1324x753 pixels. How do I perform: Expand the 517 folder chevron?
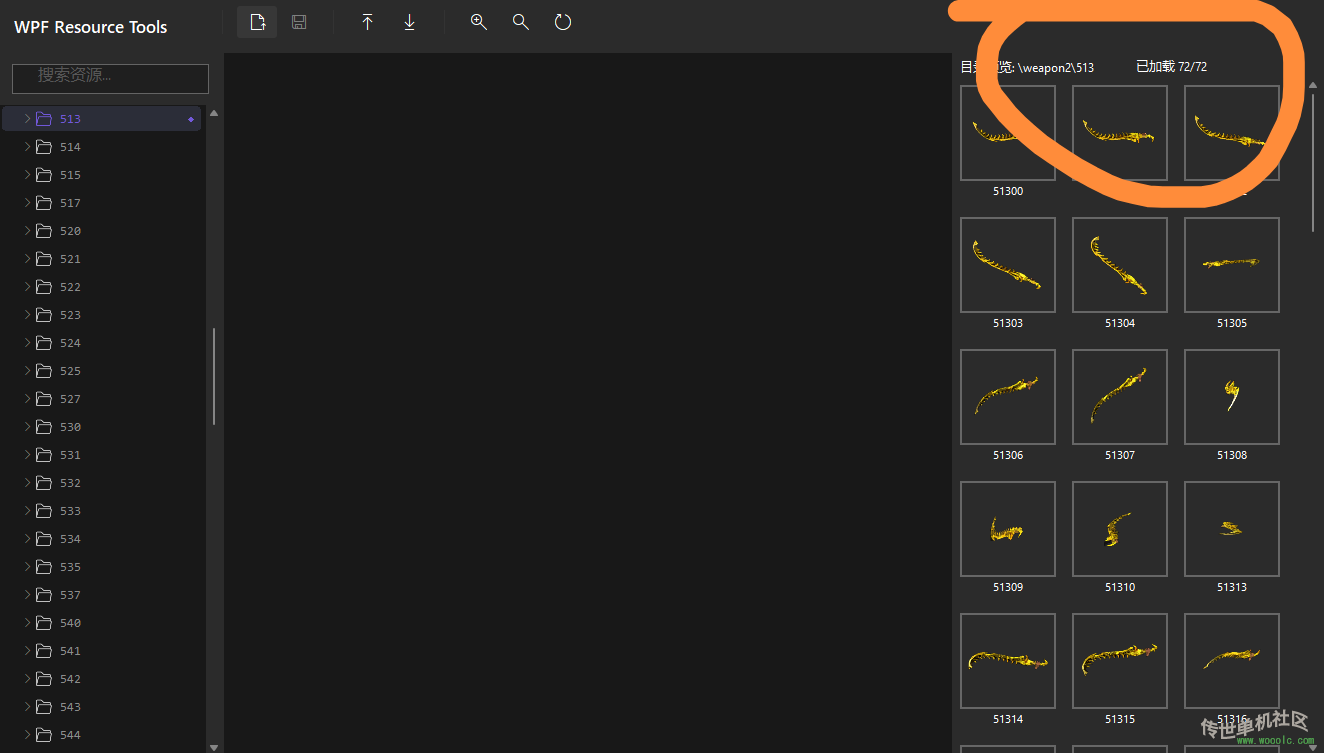coord(27,203)
